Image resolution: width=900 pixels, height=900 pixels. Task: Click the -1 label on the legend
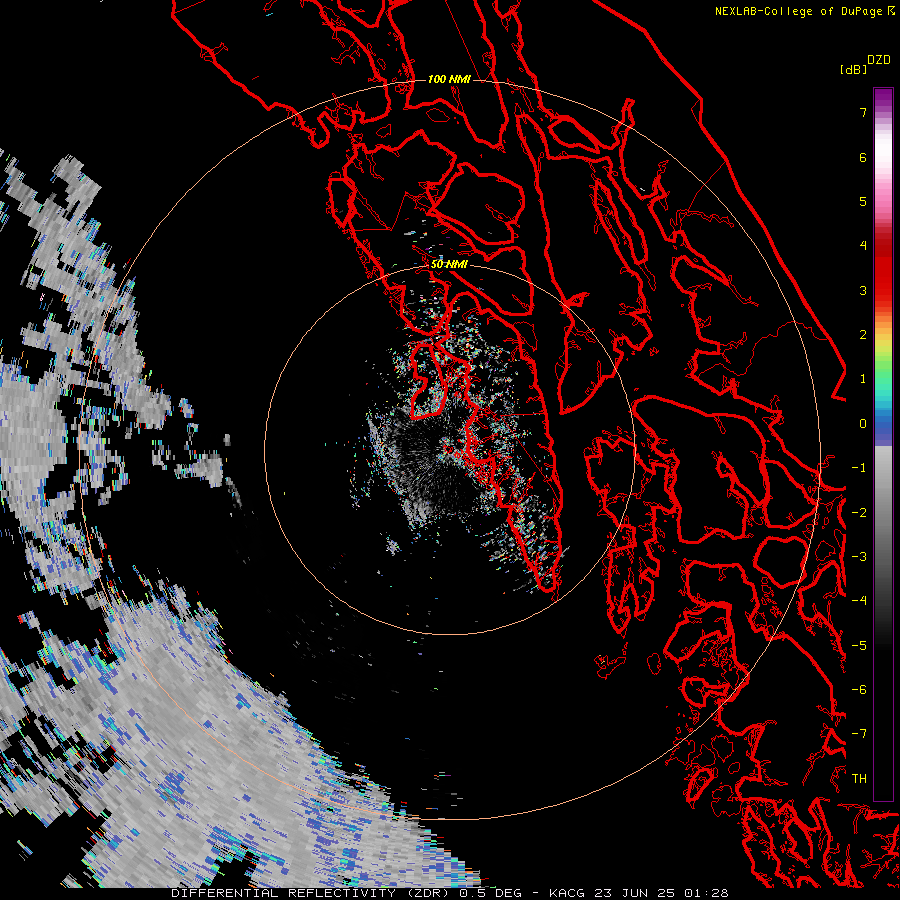pos(859,468)
